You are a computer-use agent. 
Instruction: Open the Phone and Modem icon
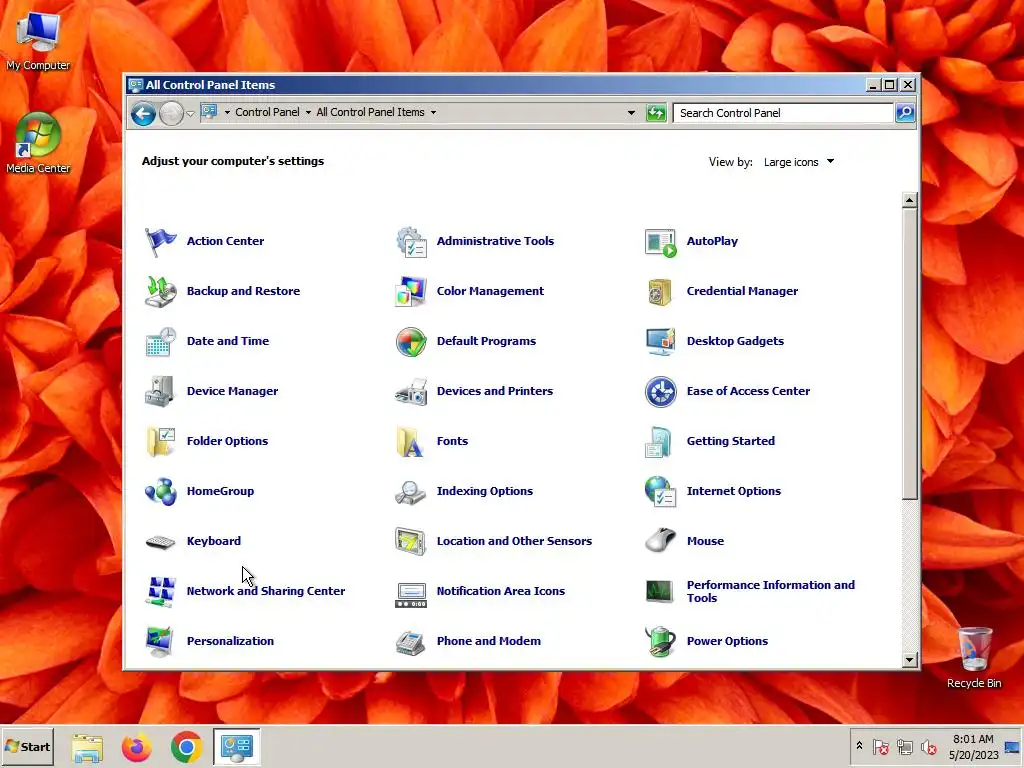(411, 641)
